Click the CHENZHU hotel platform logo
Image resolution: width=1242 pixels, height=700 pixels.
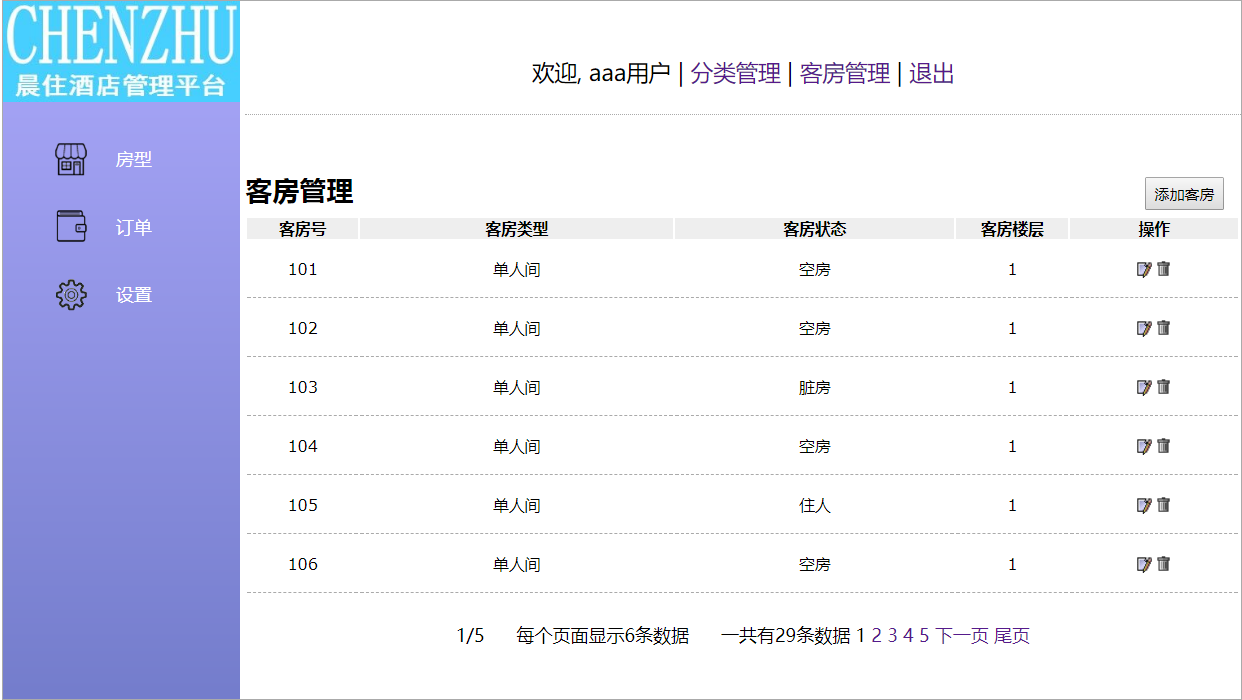121,51
